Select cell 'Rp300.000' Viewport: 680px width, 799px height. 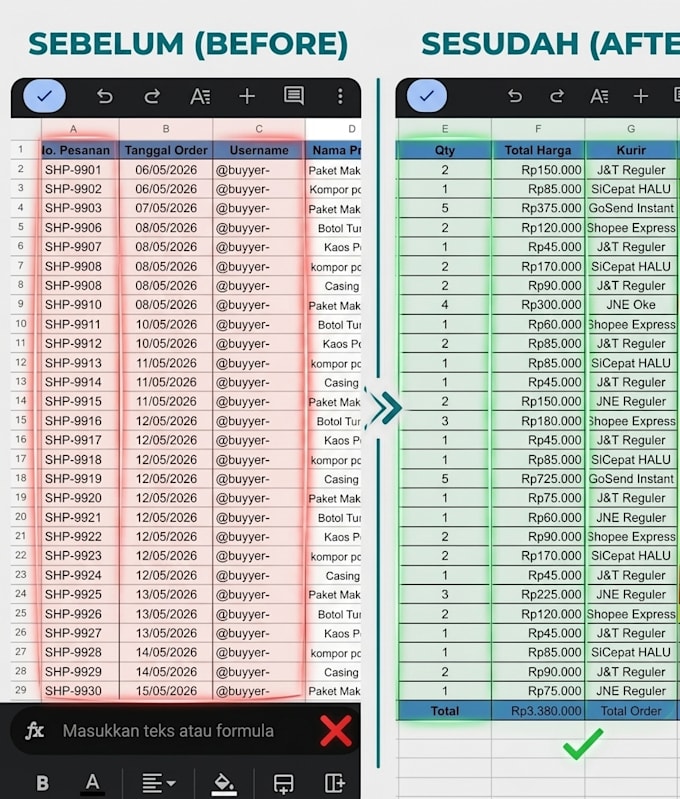538,305
